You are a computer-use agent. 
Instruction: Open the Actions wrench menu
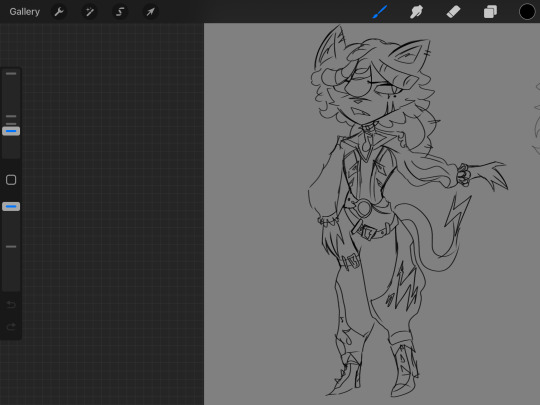[x=59, y=12]
